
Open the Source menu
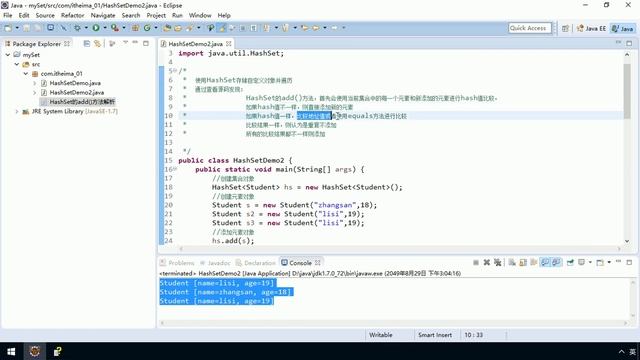[x=45, y=15]
